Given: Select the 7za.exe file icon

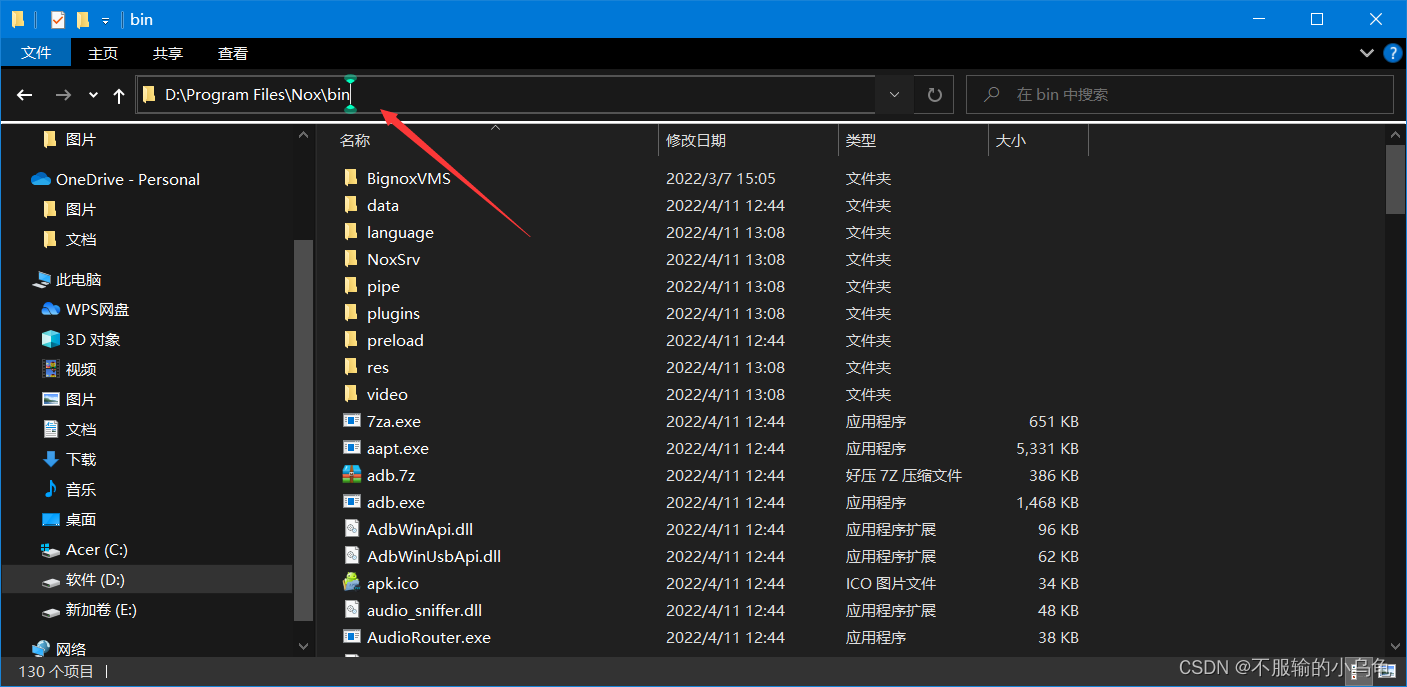Looking at the screenshot, I should point(351,421).
